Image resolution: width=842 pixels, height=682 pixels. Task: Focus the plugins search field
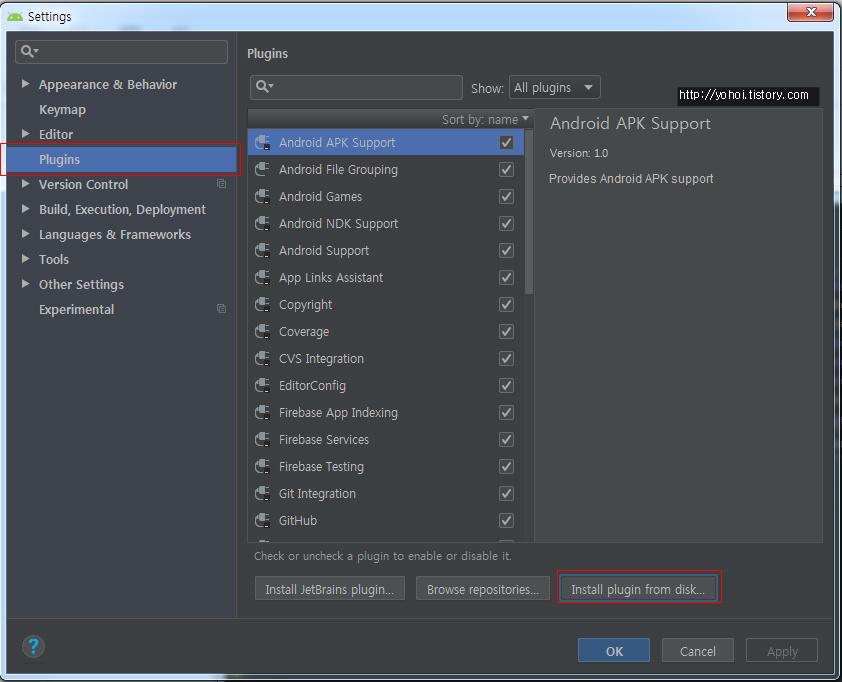356,87
